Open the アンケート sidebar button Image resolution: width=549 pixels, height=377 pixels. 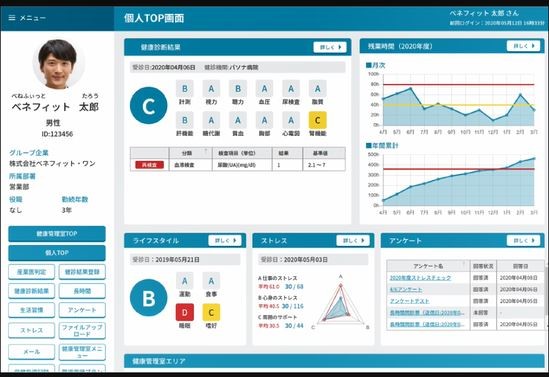tap(82, 310)
